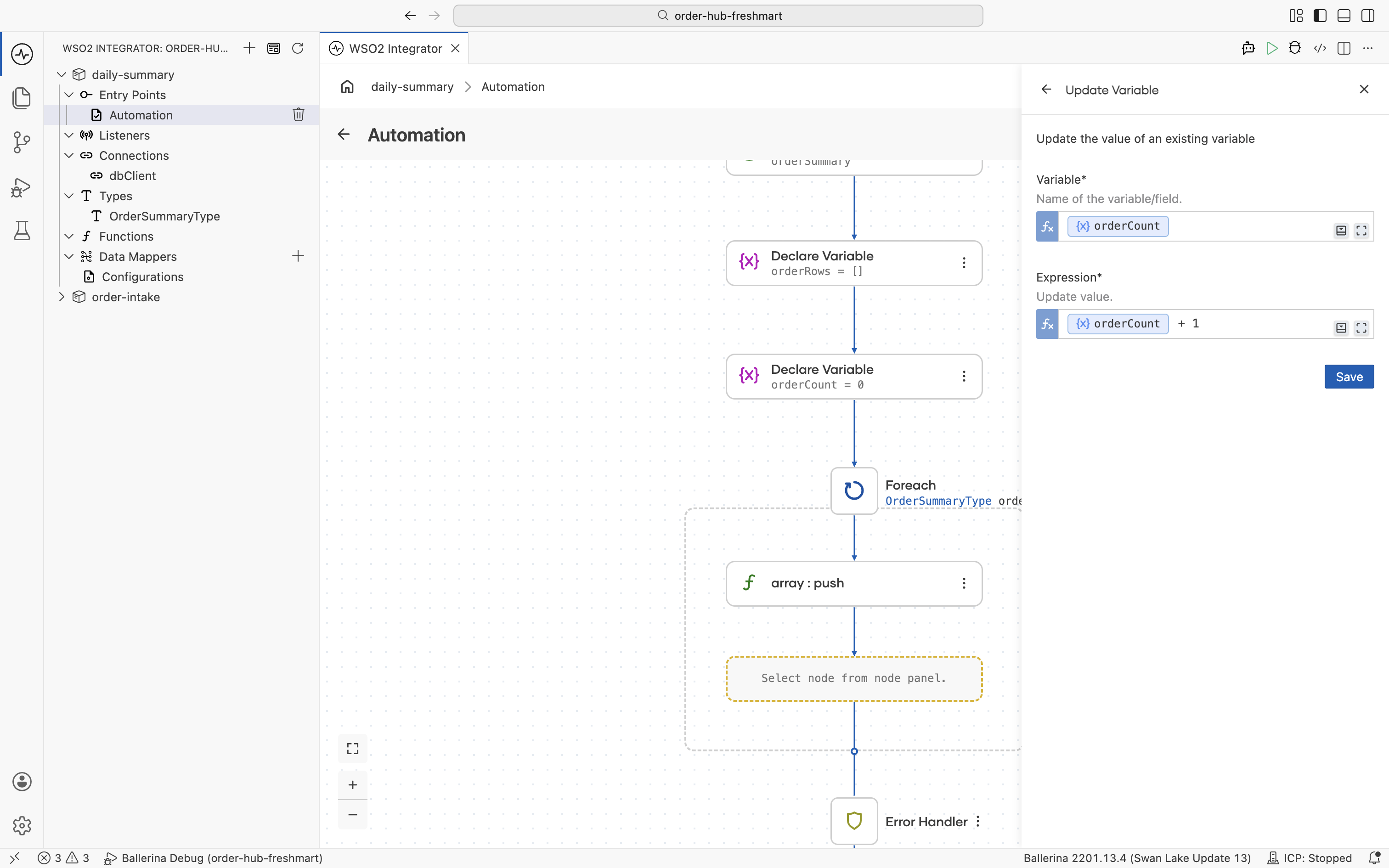
Task: Select the WSO2 Integrator editor tab
Action: point(394,48)
